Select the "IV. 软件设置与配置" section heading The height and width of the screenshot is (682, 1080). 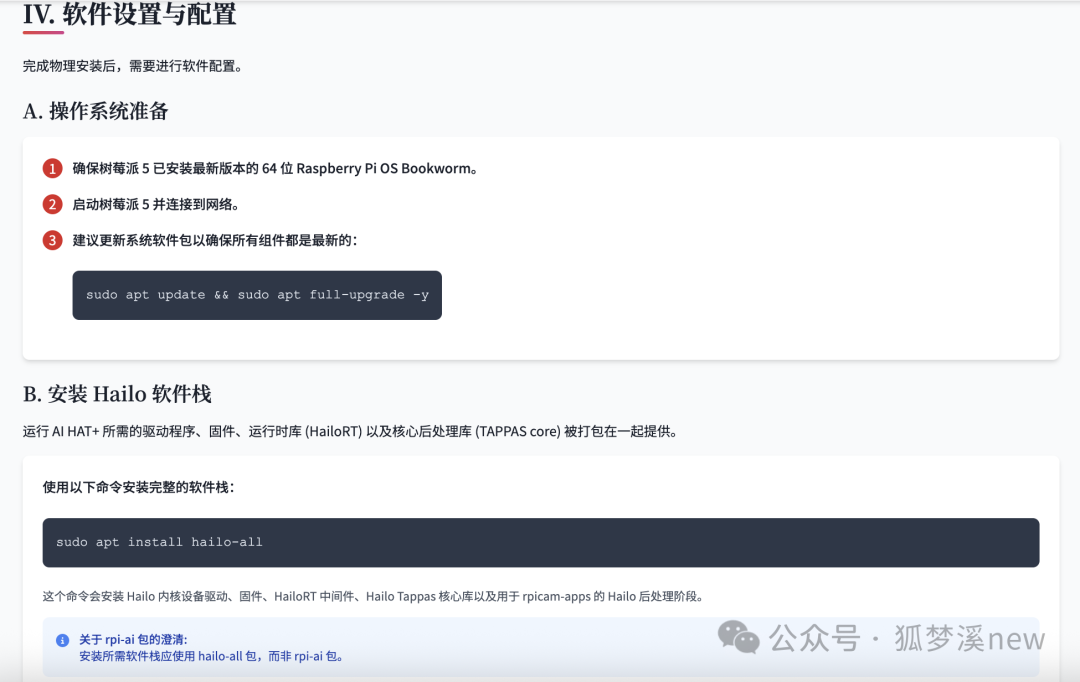point(130,15)
